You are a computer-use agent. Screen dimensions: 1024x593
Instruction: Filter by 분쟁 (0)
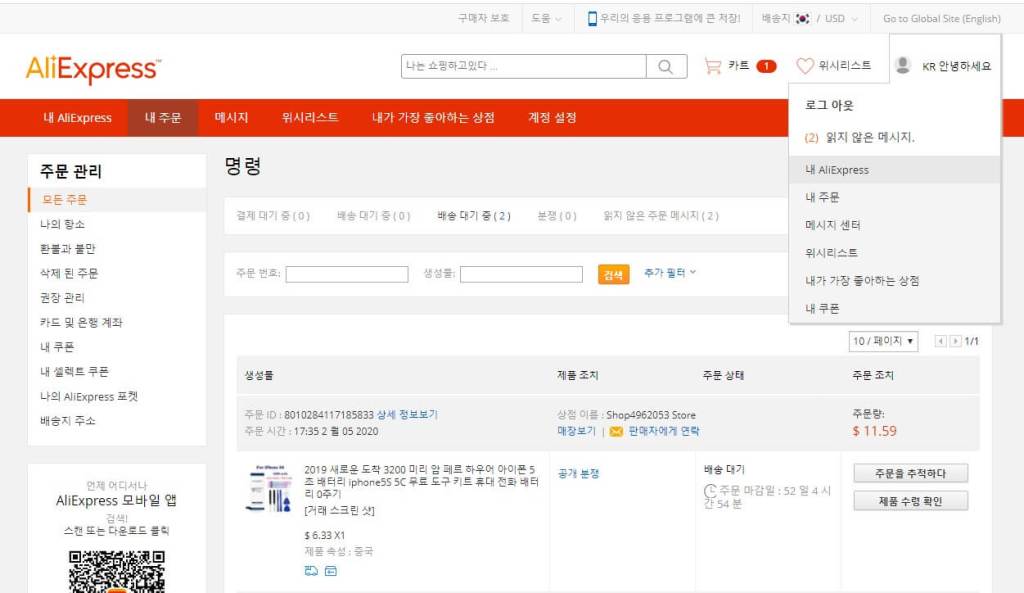[557, 216]
